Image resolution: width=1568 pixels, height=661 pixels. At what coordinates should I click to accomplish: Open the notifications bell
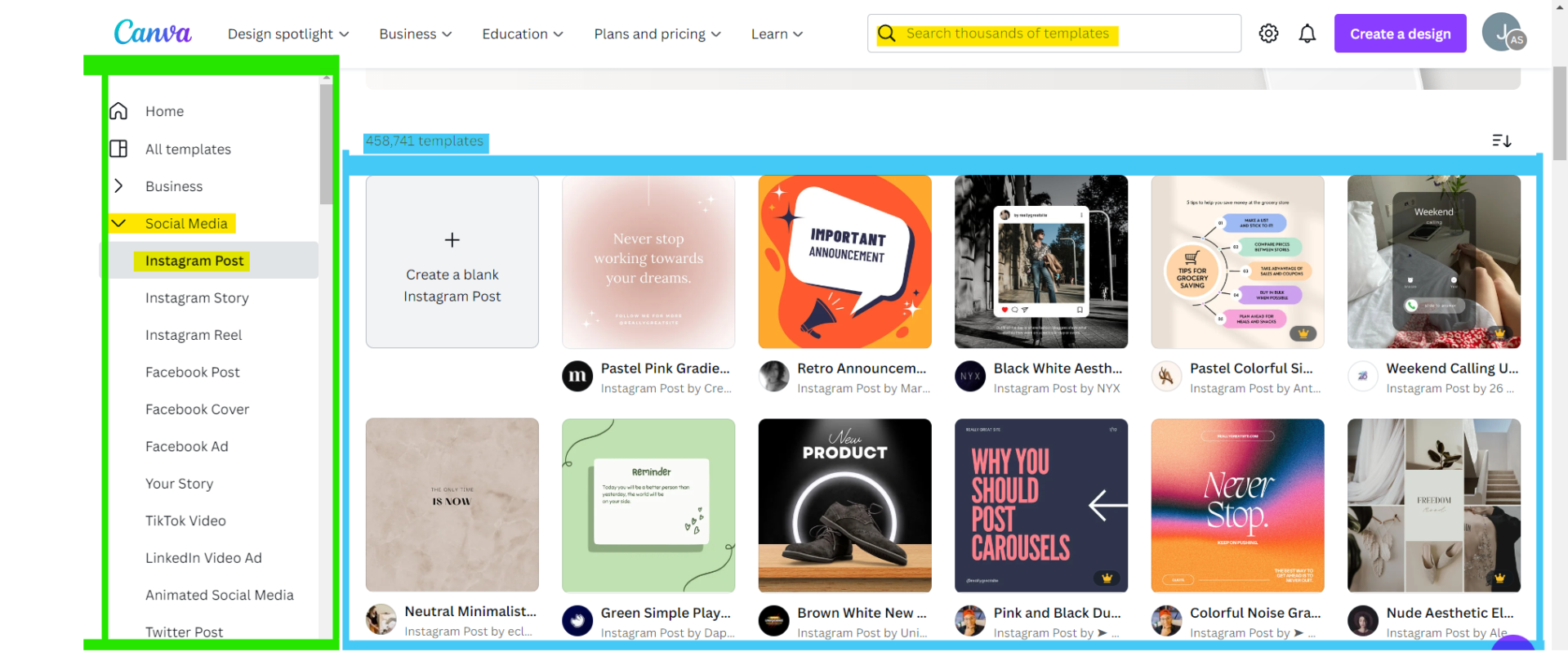(x=1307, y=33)
